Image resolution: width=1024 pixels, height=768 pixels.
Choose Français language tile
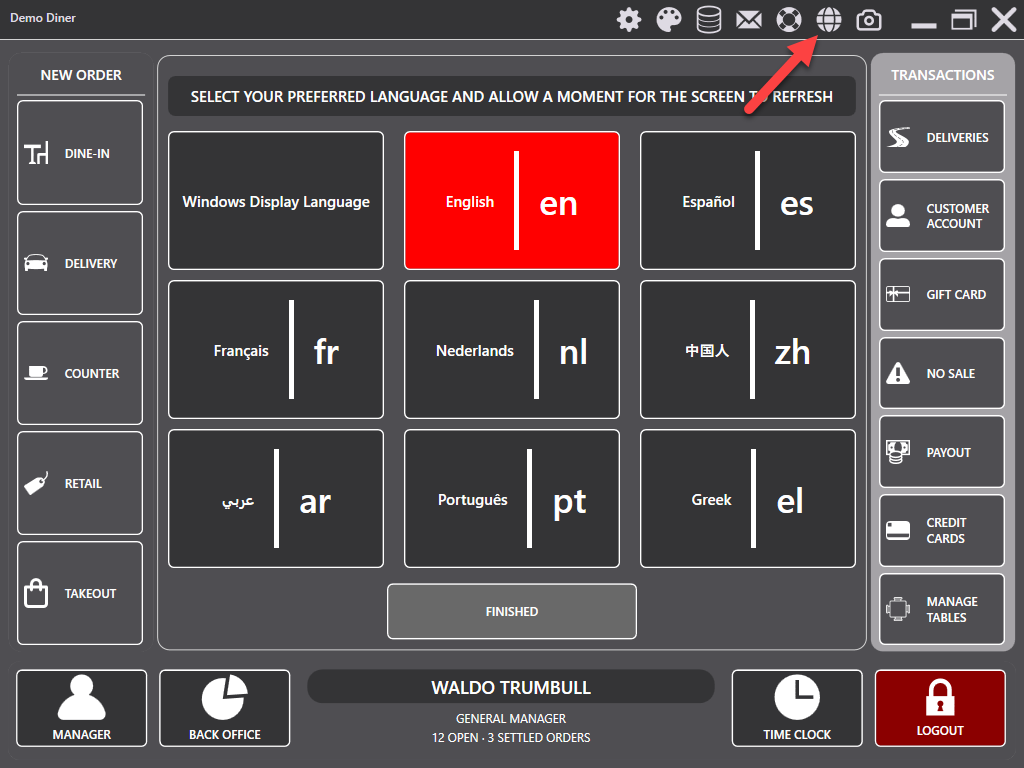coord(276,350)
